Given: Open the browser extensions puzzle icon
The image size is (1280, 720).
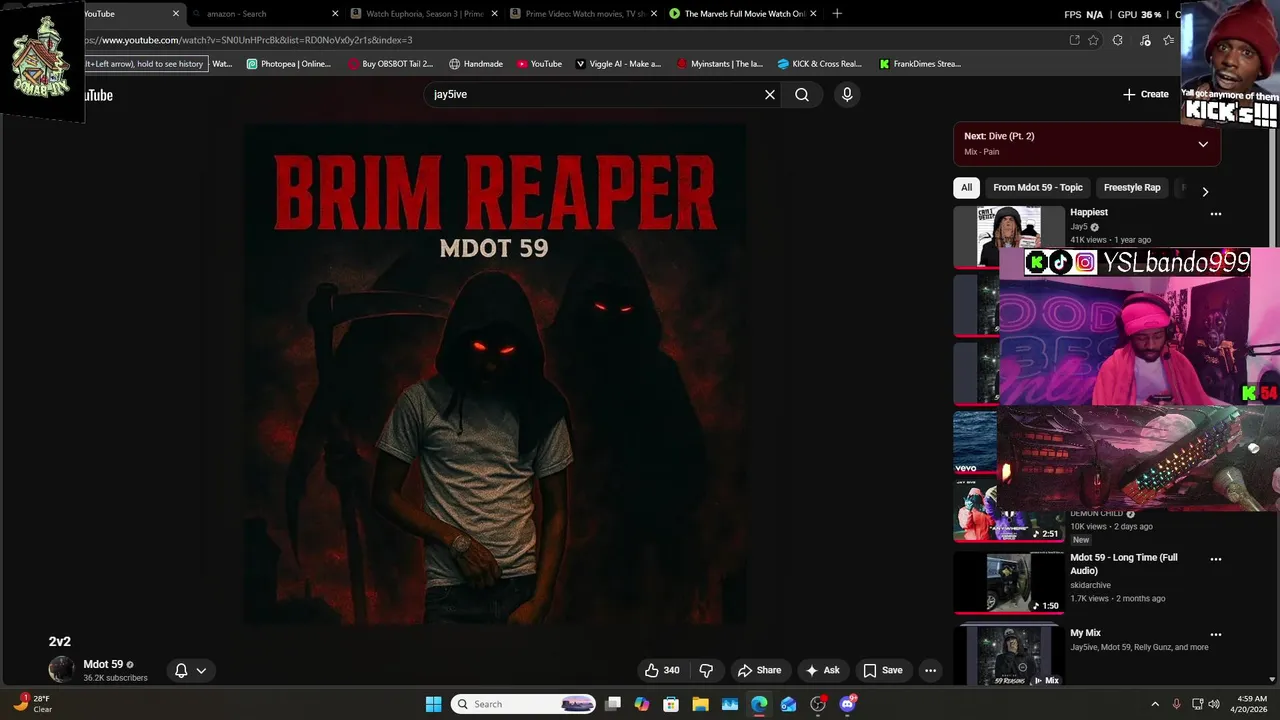Looking at the screenshot, I should (1118, 40).
